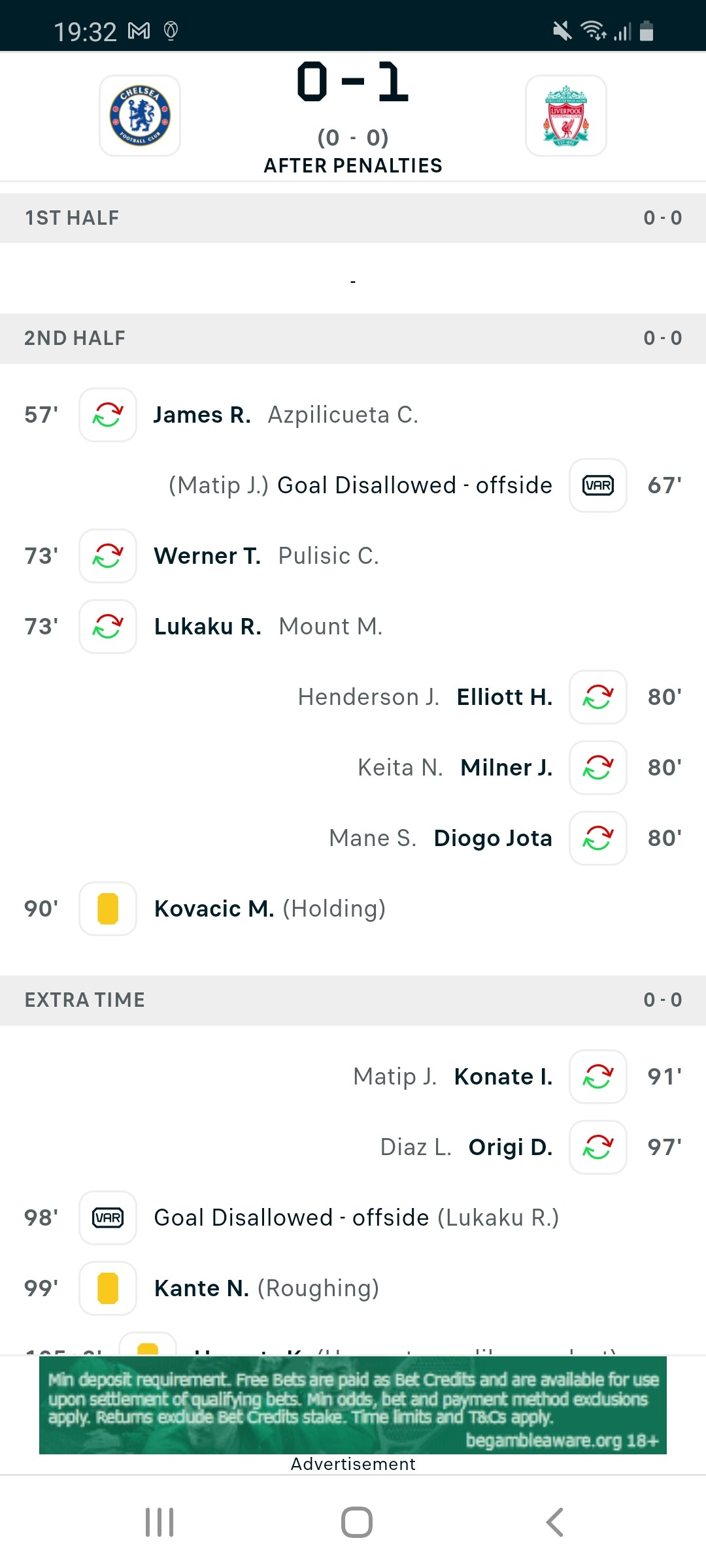
Task: Open player Konate I.
Action: (x=503, y=1077)
